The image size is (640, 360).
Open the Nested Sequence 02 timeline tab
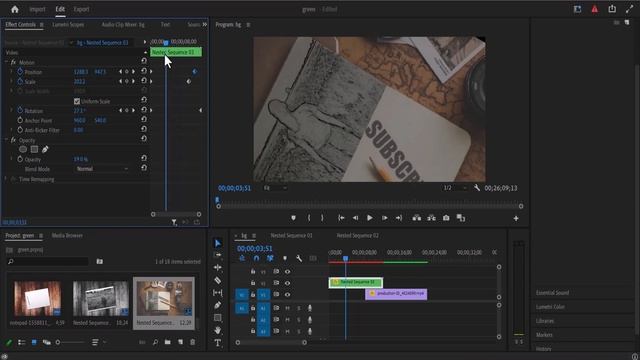[x=358, y=236]
